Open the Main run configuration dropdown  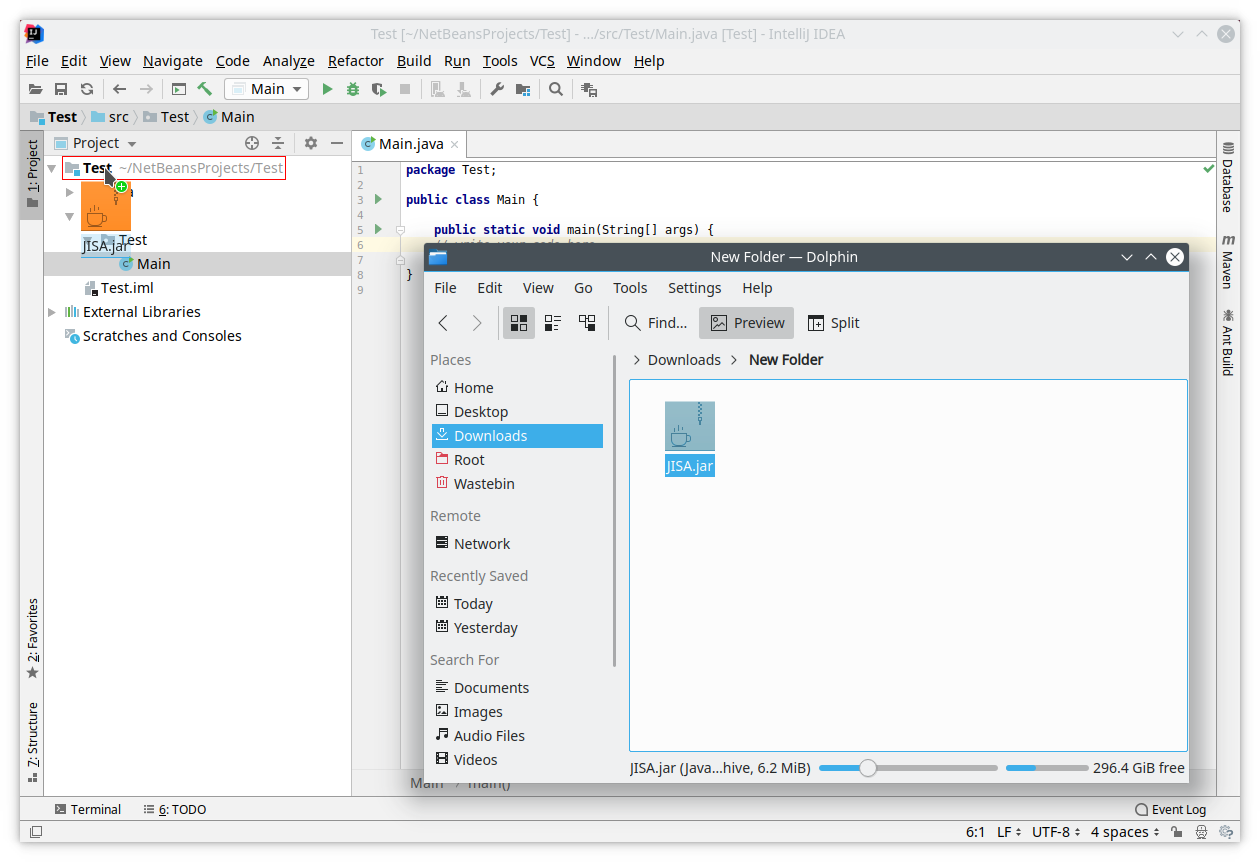[267, 89]
